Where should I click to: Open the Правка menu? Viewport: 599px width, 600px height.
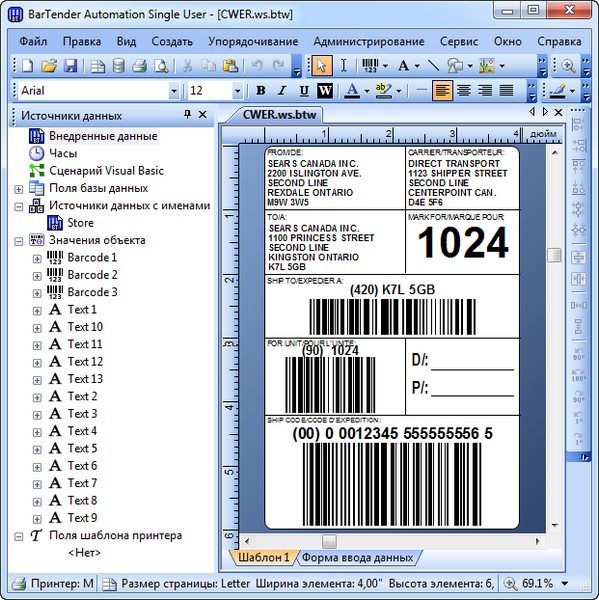click(x=82, y=41)
